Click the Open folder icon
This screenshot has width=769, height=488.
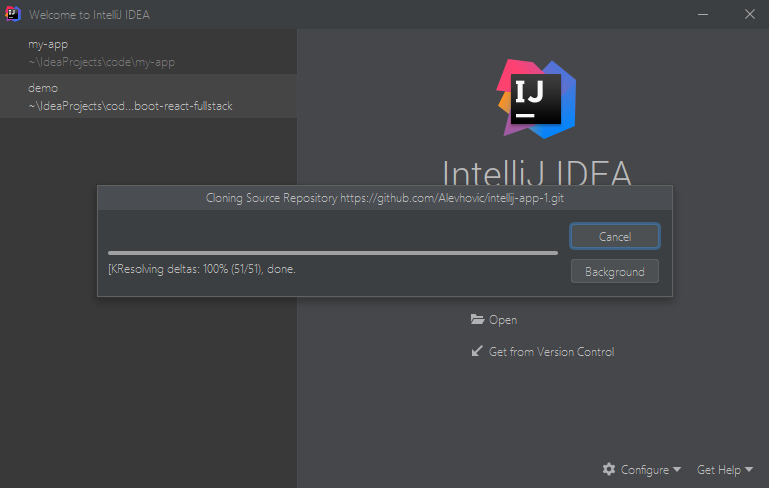tap(477, 319)
